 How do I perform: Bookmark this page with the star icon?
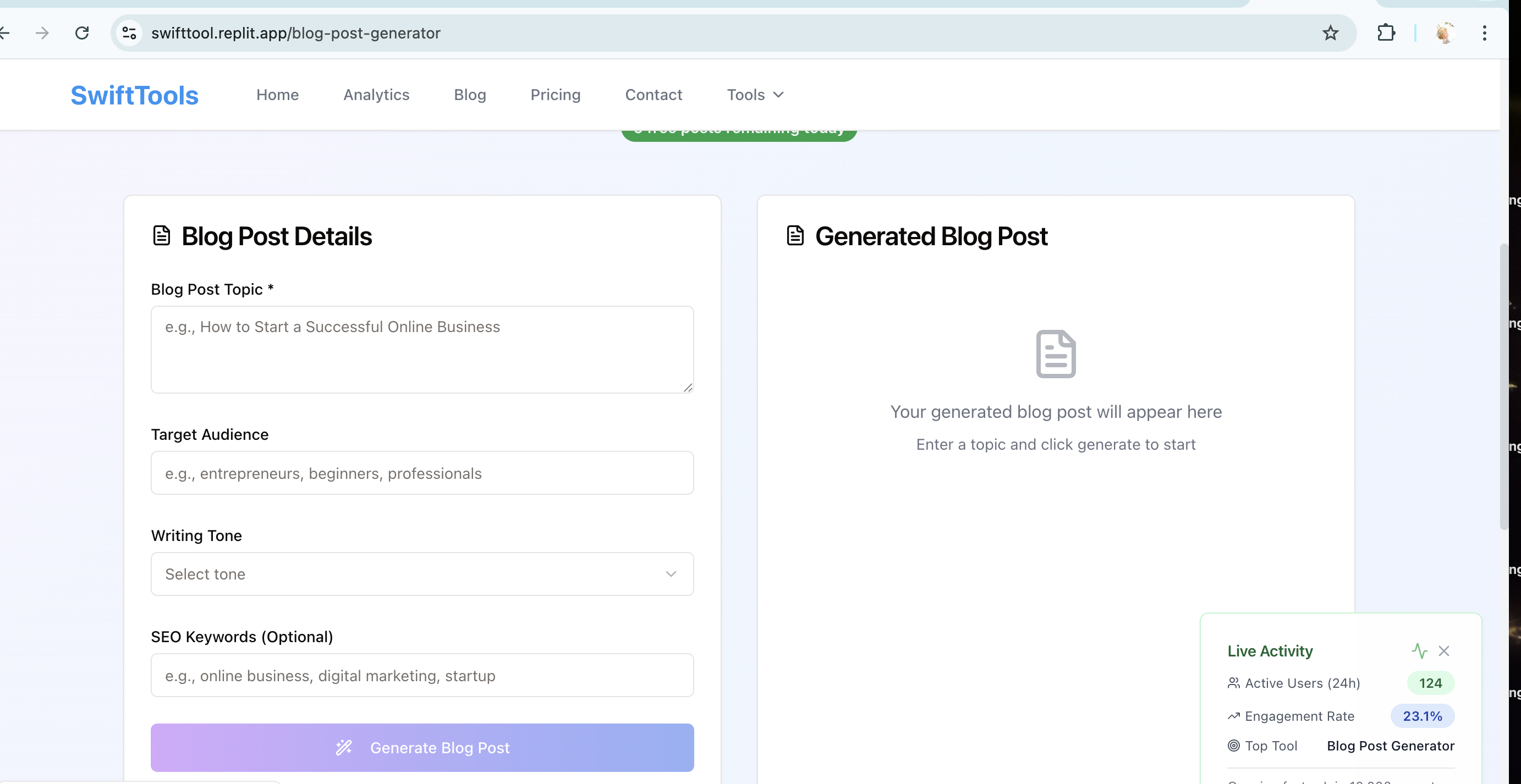point(1330,33)
